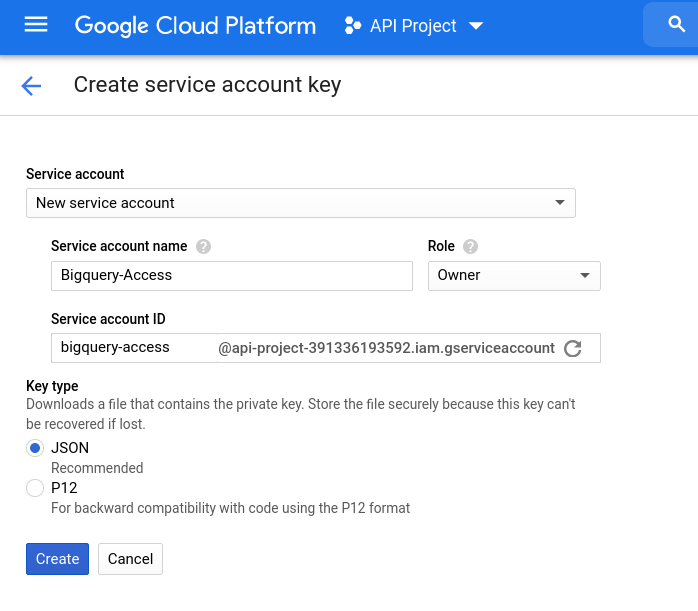This screenshot has height=611, width=698.
Task: Click the Create button
Action: (57, 559)
